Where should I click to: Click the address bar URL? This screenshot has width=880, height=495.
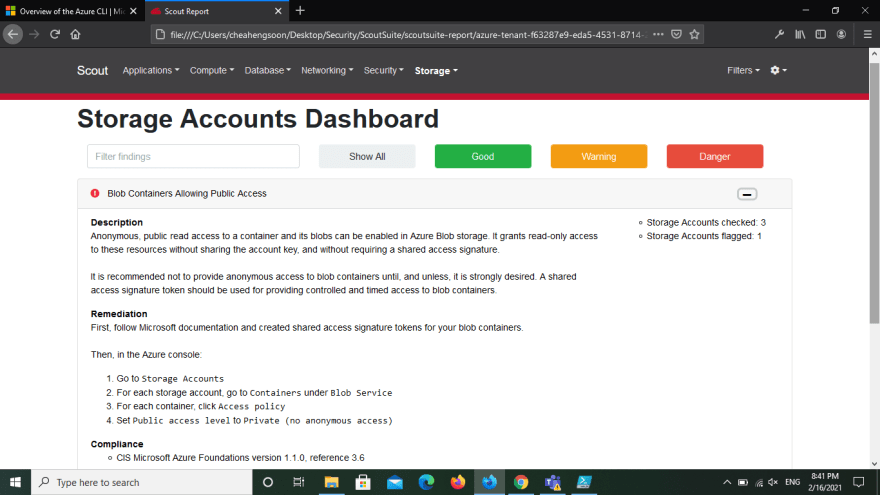point(407,35)
